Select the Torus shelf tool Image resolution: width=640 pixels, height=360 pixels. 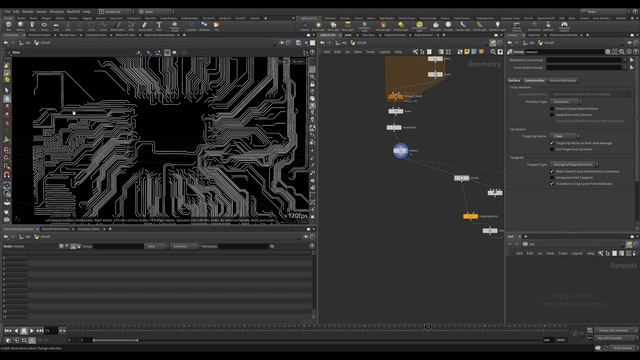[x=44, y=26]
